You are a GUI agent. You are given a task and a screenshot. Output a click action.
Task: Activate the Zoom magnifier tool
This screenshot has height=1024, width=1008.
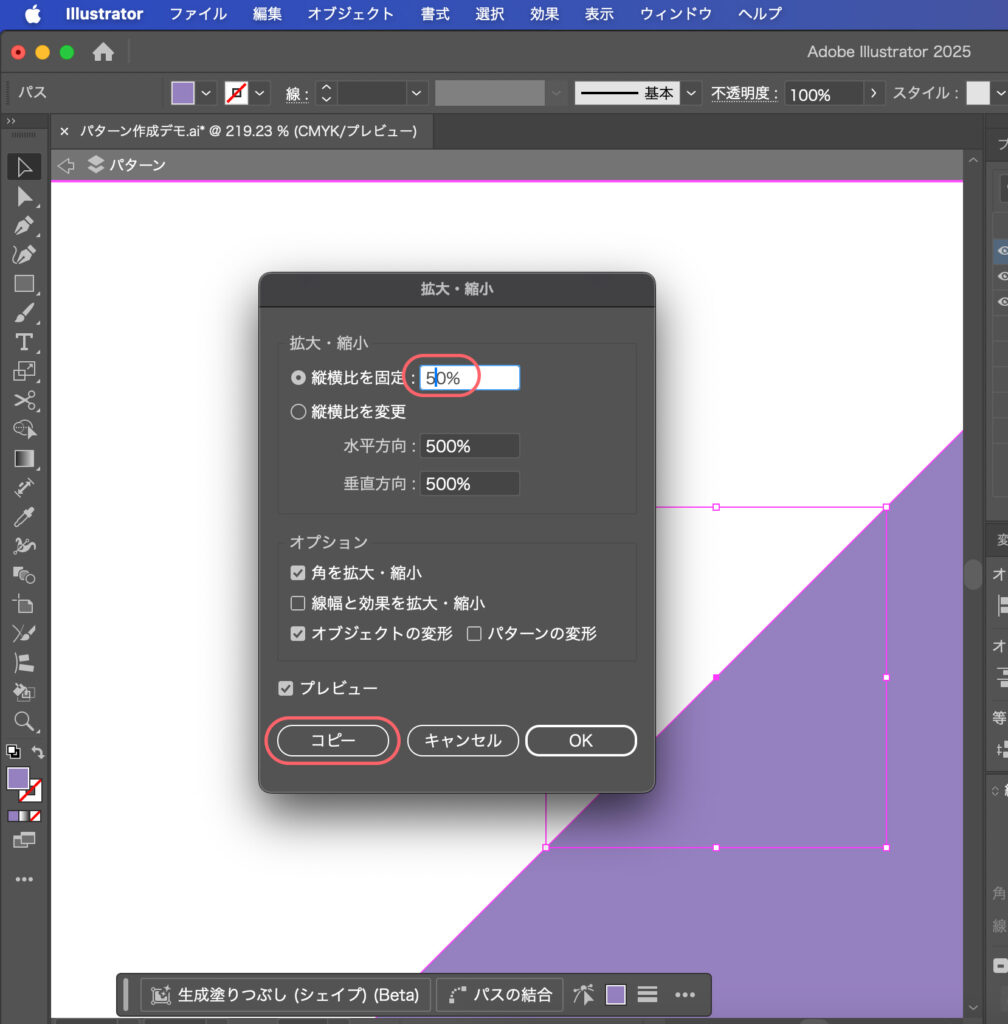coord(24,721)
